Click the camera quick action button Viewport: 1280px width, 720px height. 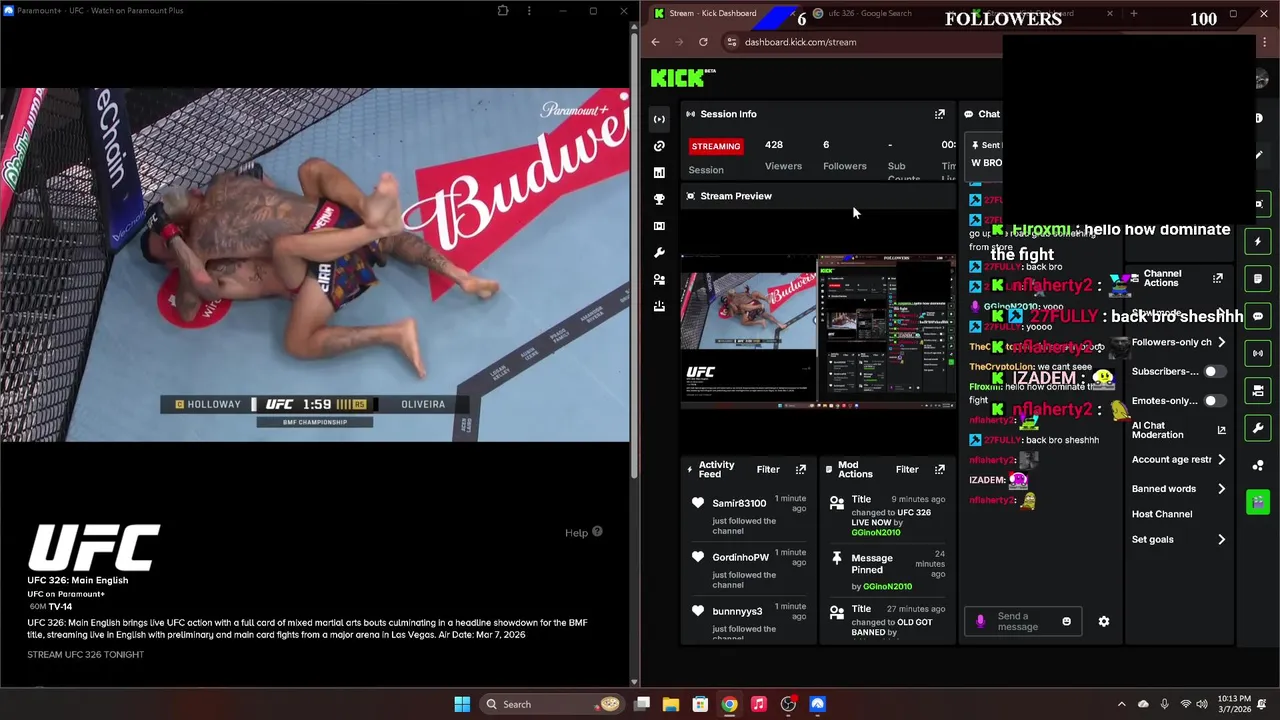click(1258, 390)
